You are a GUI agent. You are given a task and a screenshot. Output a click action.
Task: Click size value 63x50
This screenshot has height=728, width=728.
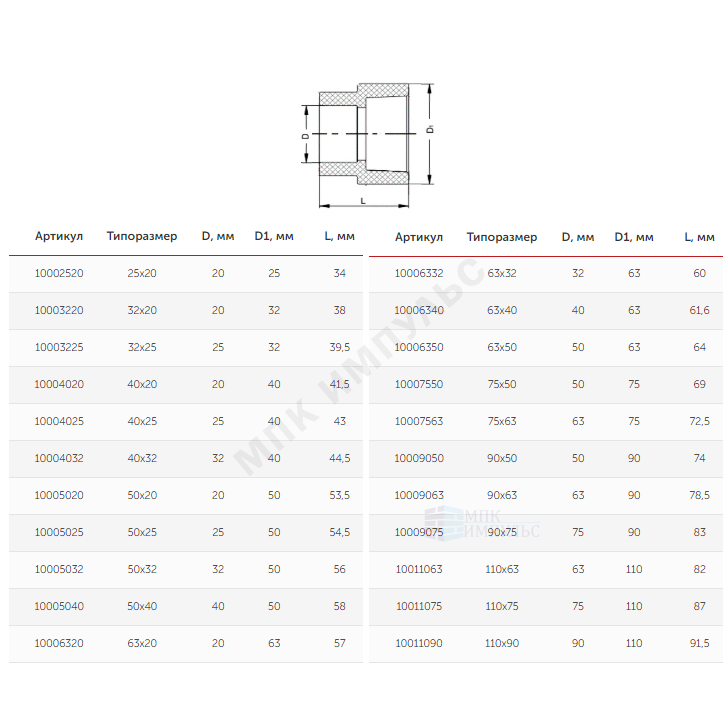502,347
